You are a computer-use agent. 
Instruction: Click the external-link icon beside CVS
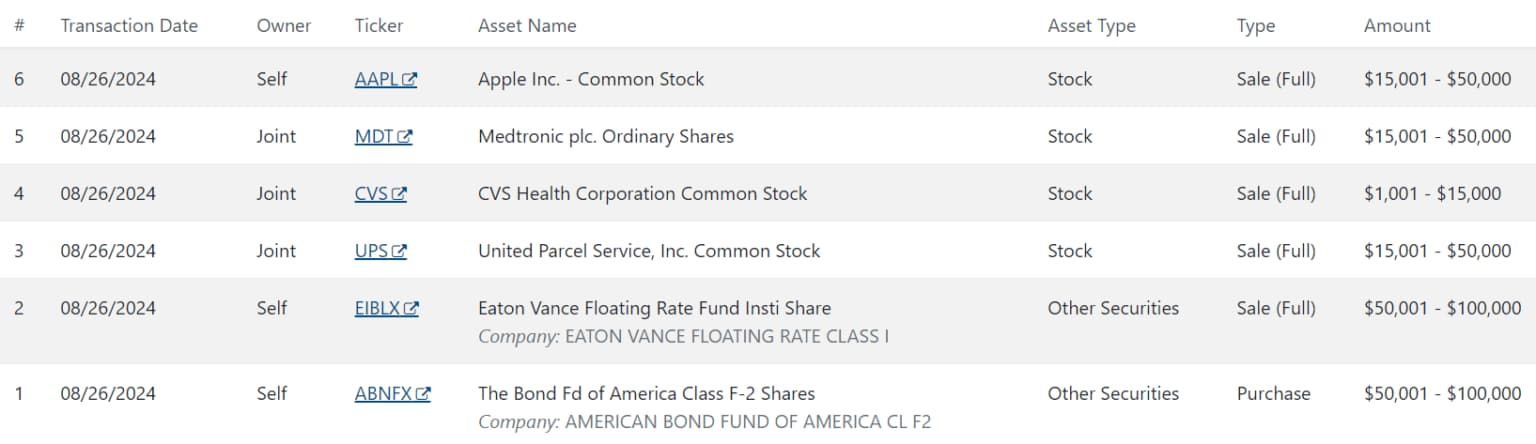point(400,193)
